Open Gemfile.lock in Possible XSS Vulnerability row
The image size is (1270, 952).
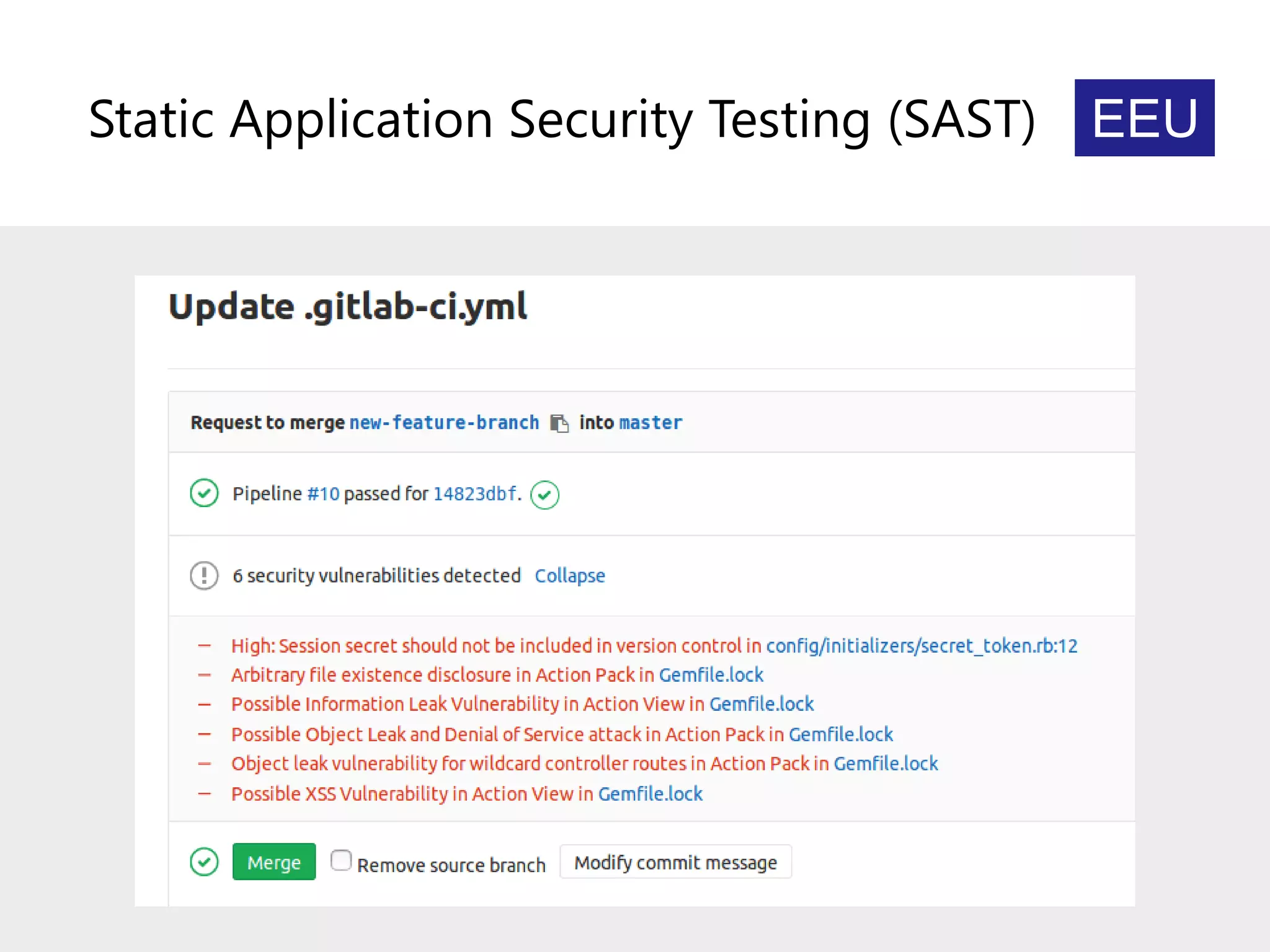coord(651,794)
